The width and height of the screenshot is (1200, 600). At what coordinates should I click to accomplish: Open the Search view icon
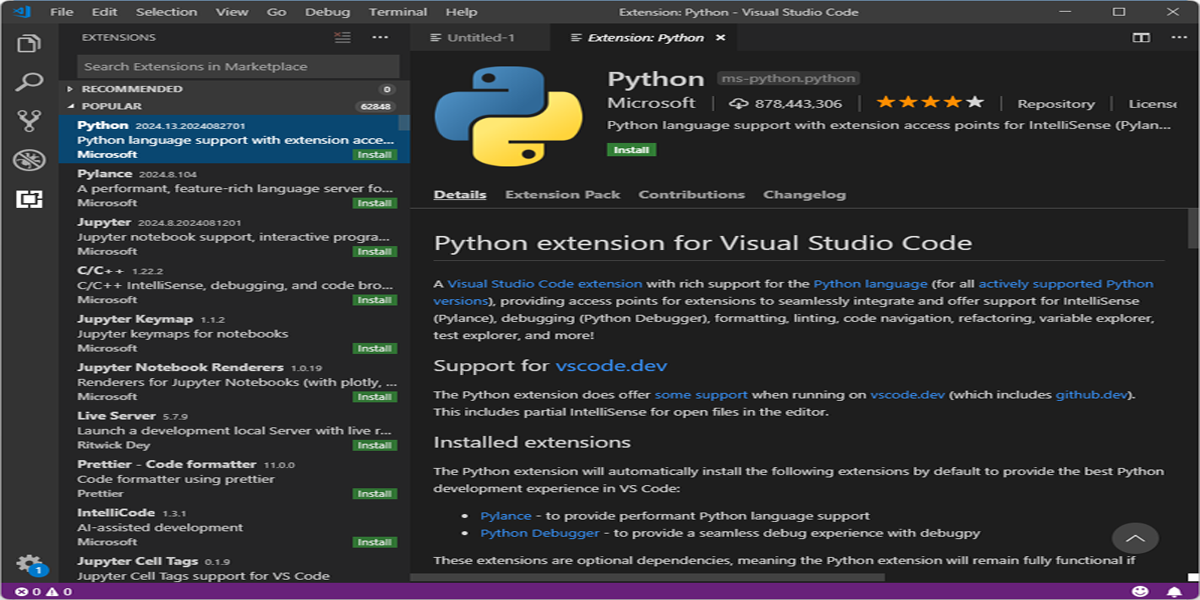29,82
